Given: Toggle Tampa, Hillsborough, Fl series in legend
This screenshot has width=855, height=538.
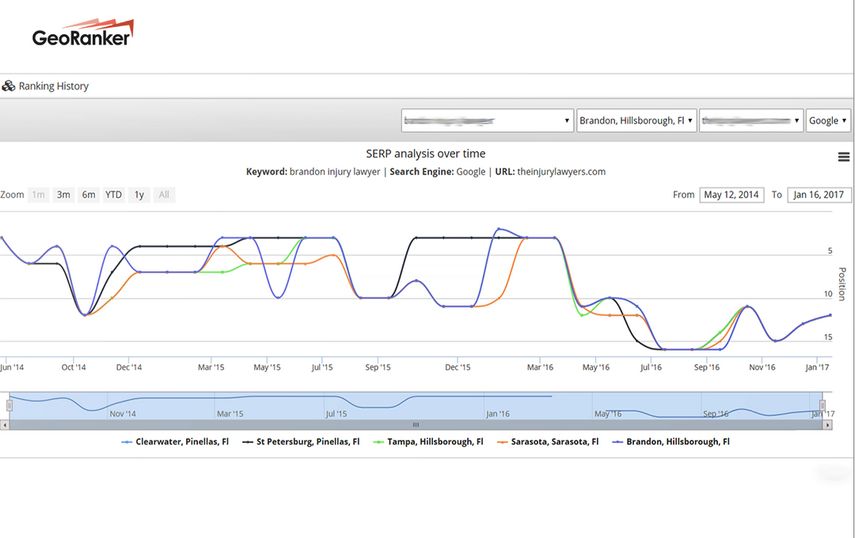Looking at the screenshot, I should 428,442.
